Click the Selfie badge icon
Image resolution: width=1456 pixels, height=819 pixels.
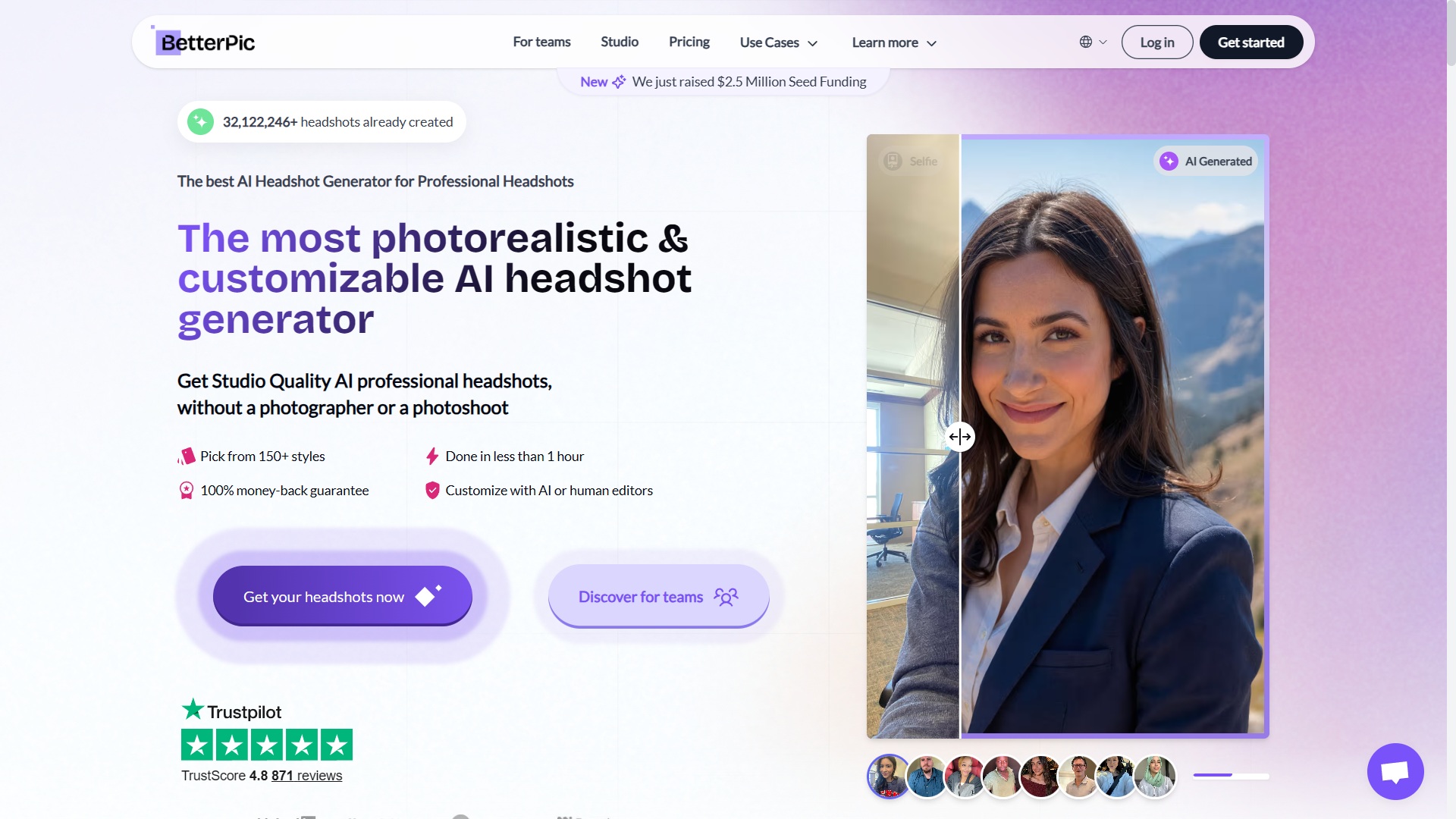point(893,162)
